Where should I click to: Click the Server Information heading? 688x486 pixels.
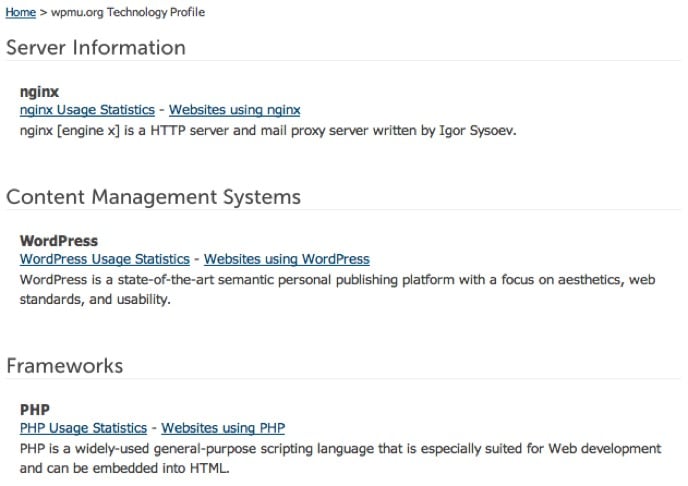pyautogui.click(x=96, y=47)
